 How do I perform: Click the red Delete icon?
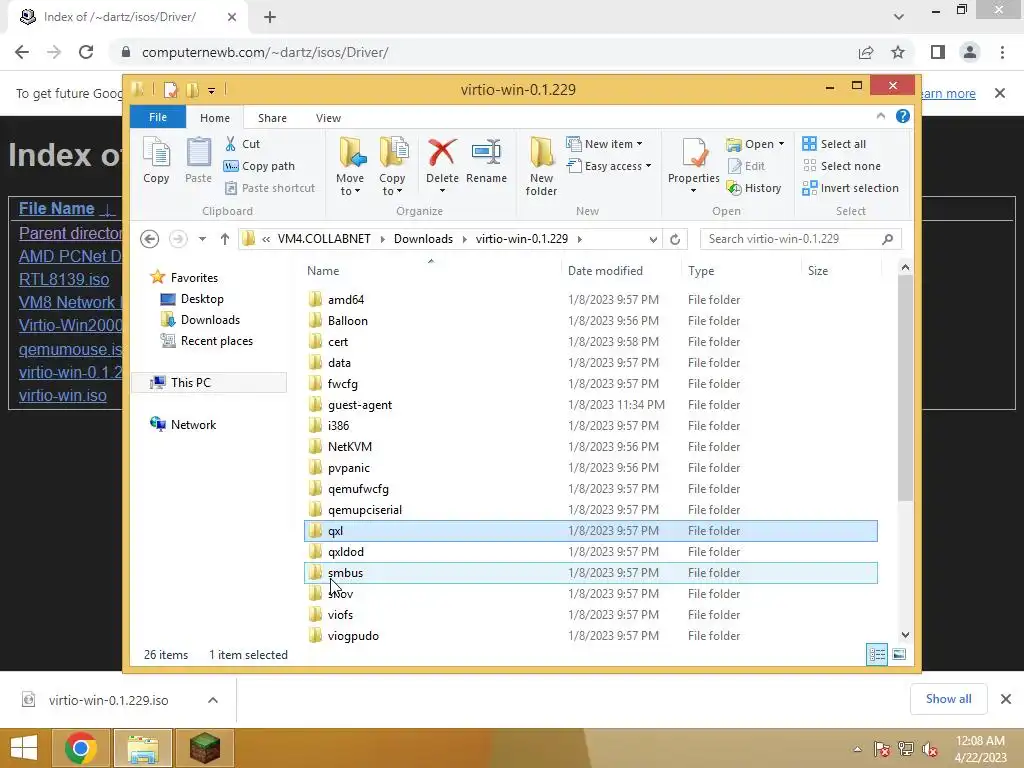pos(442,153)
